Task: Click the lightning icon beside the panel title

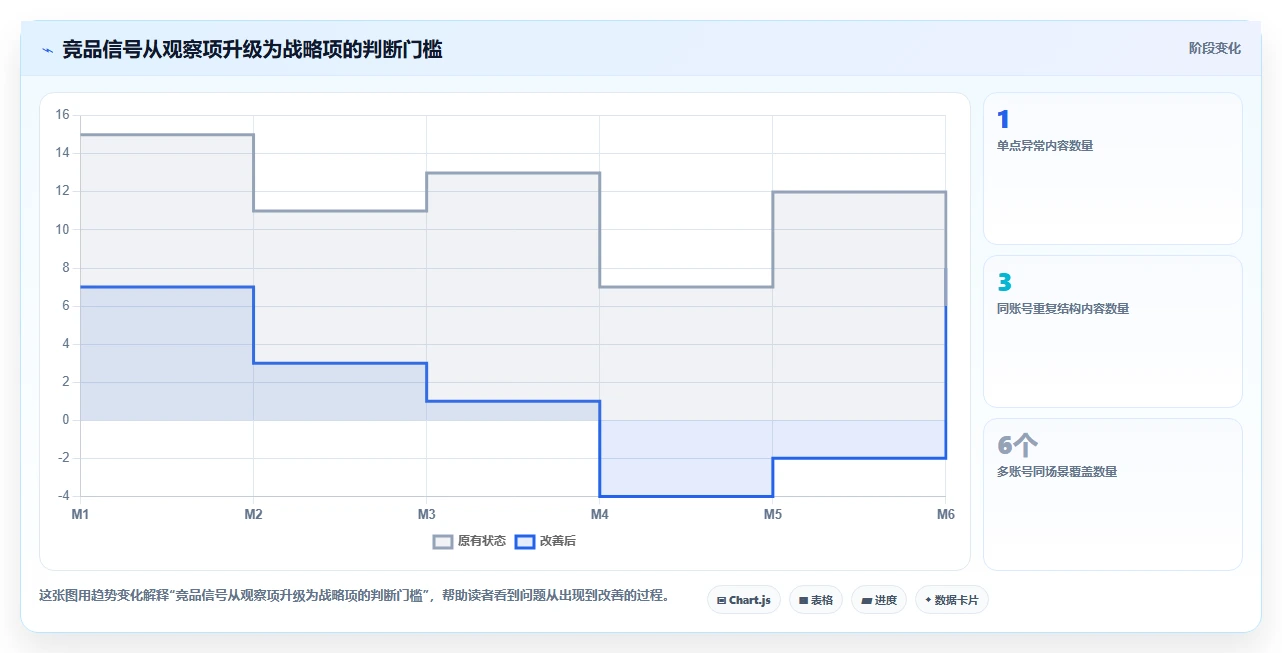Action: [x=47, y=49]
